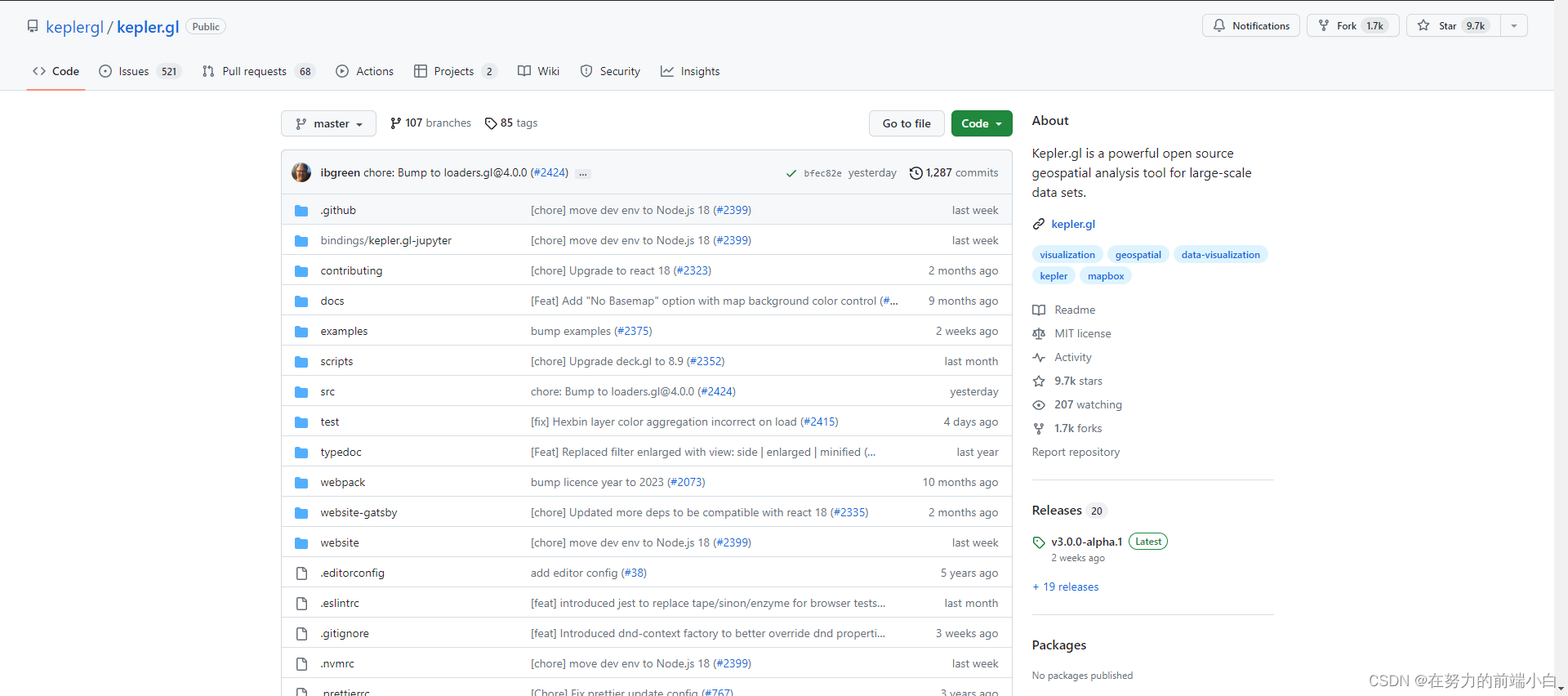The image size is (1568, 696).
Task: Click the green commit status checkmark
Action: pyautogui.click(x=791, y=173)
